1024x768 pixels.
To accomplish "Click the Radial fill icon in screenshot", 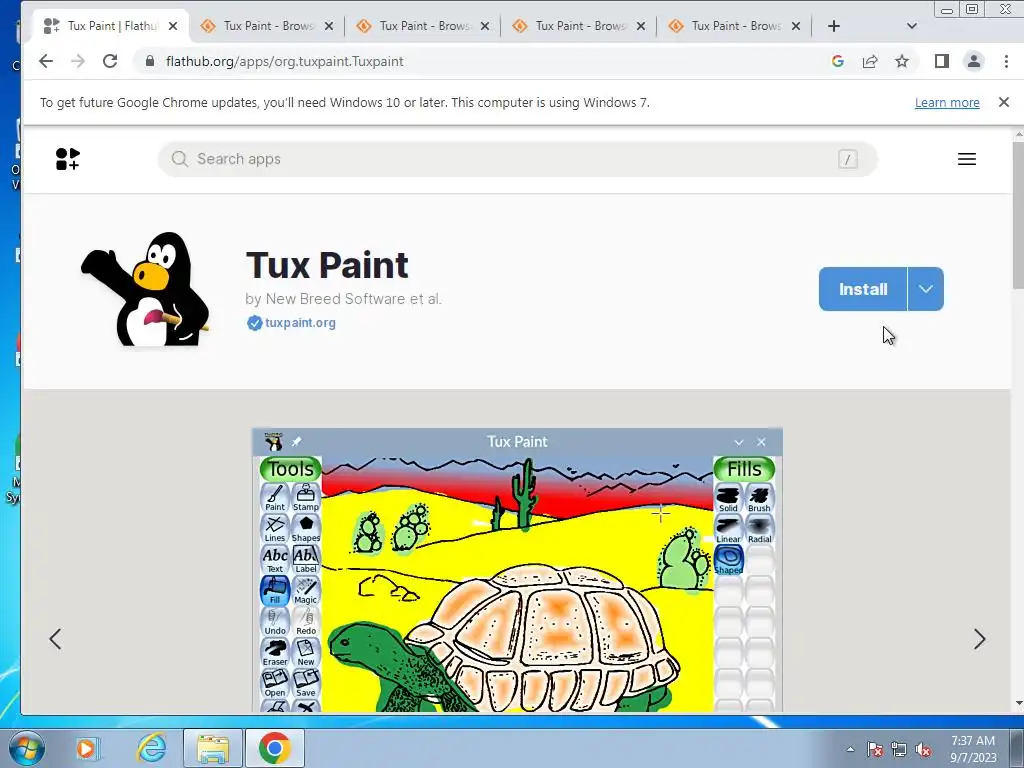I will 760,530.
